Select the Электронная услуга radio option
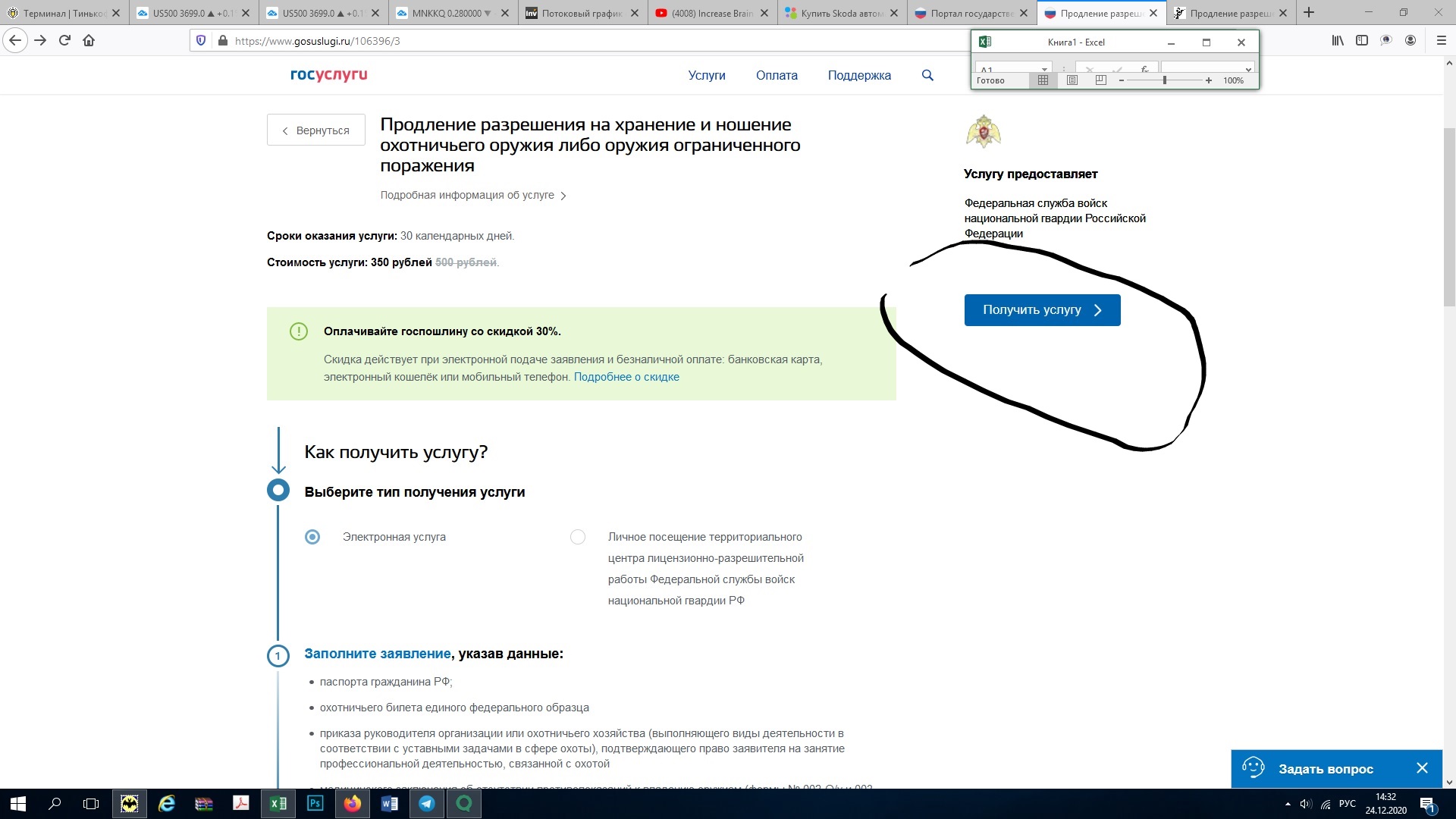The image size is (1456, 819). point(312,537)
